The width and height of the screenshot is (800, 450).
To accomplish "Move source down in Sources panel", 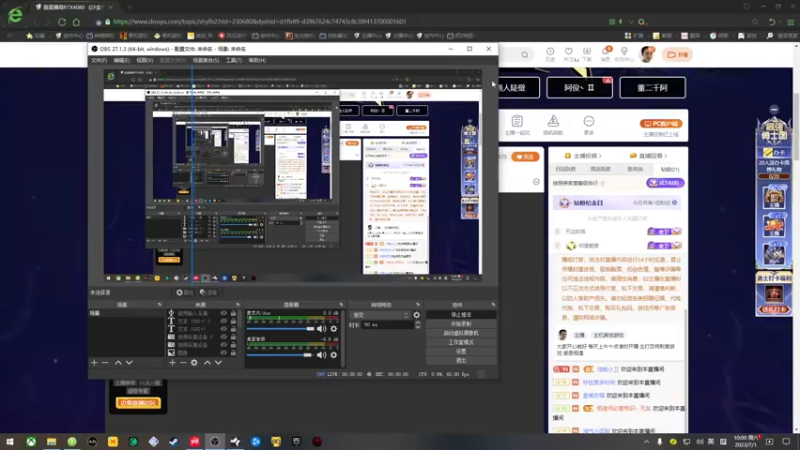I will click(x=218, y=362).
